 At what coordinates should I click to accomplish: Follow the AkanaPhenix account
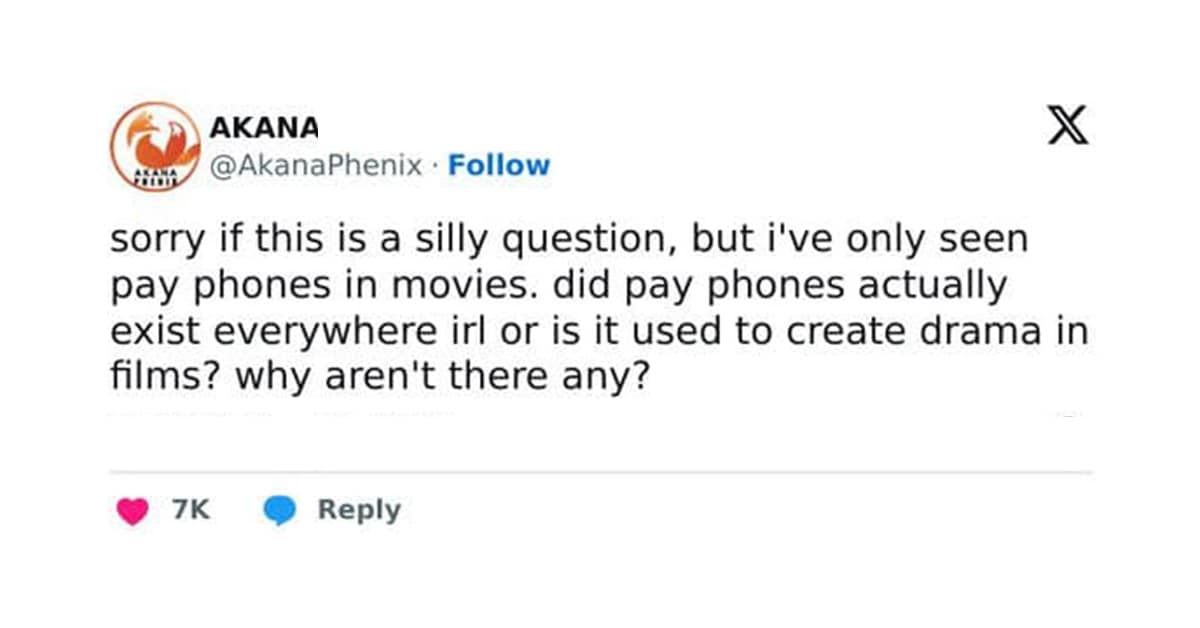pos(499,165)
